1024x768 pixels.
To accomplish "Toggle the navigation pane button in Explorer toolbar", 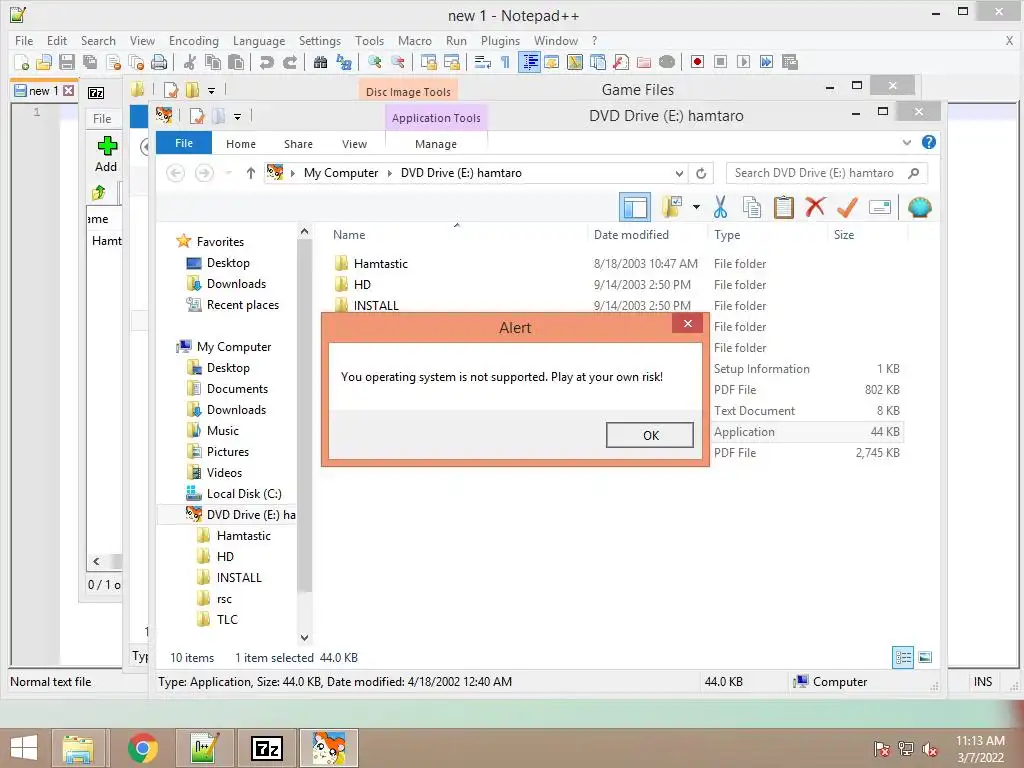I will tap(635, 208).
